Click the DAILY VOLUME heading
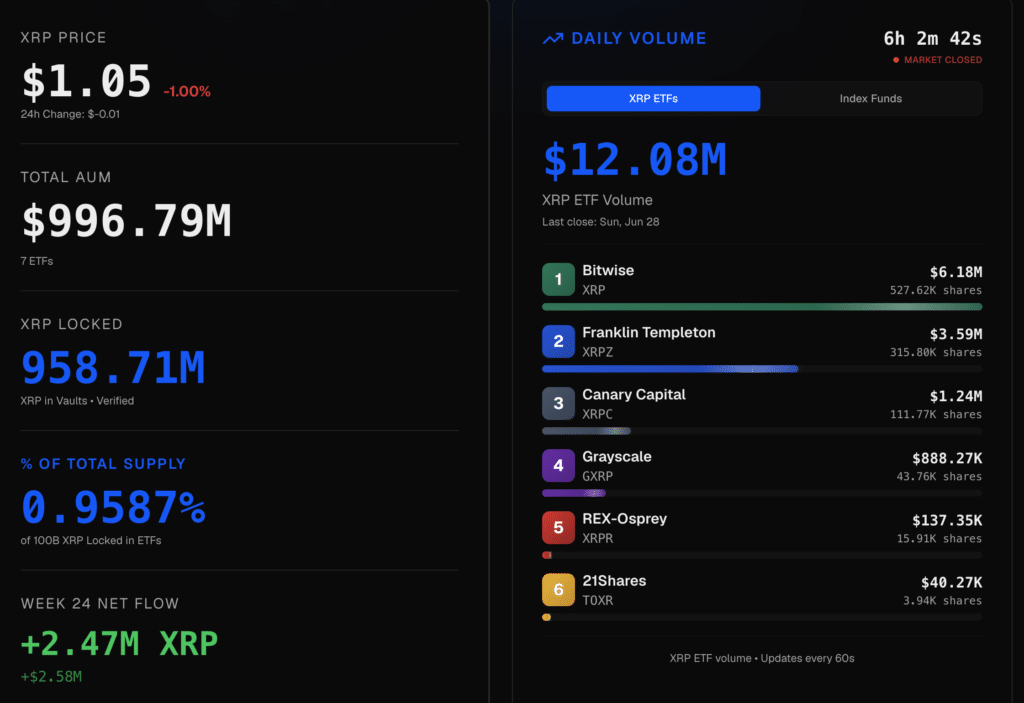1024x703 pixels. [x=639, y=39]
